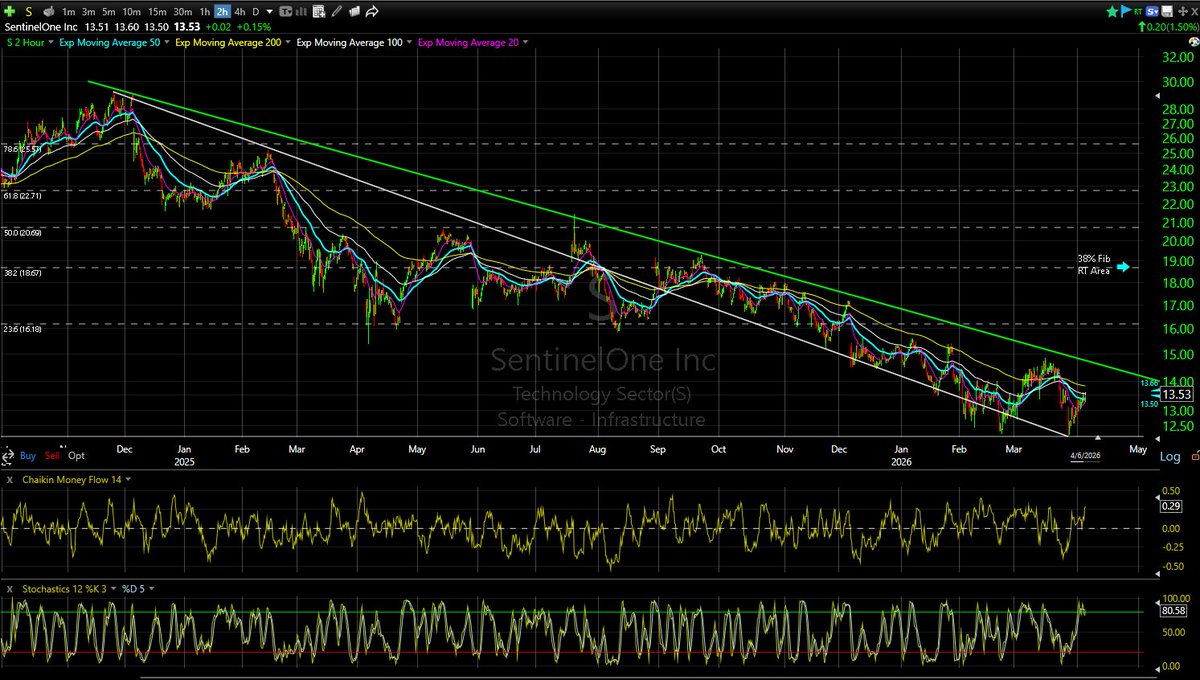This screenshot has height=680, width=1200.
Task: Open Exp Moving Average 50 dropdown
Action: click(167, 43)
